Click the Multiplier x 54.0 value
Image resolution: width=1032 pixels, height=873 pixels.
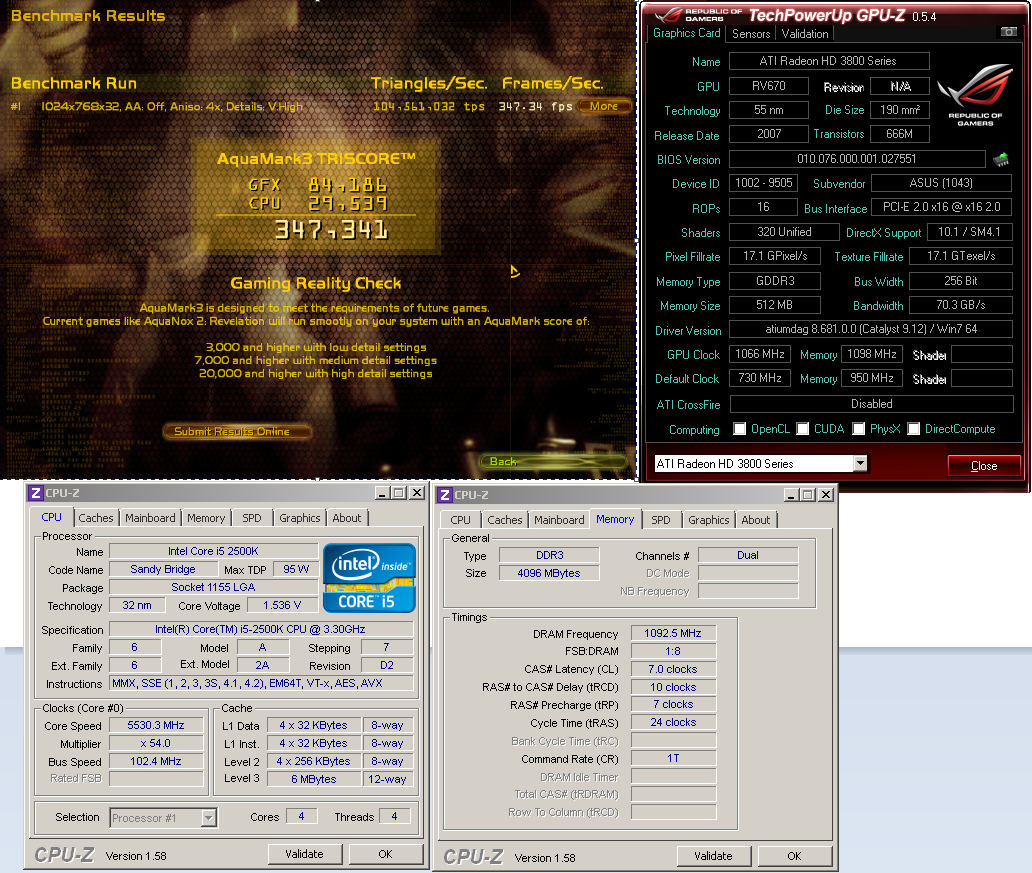tap(157, 743)
